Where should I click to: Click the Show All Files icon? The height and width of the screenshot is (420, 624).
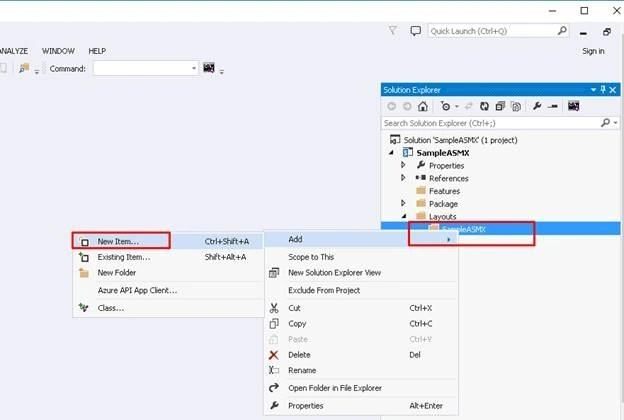click(x=516, y=106)
